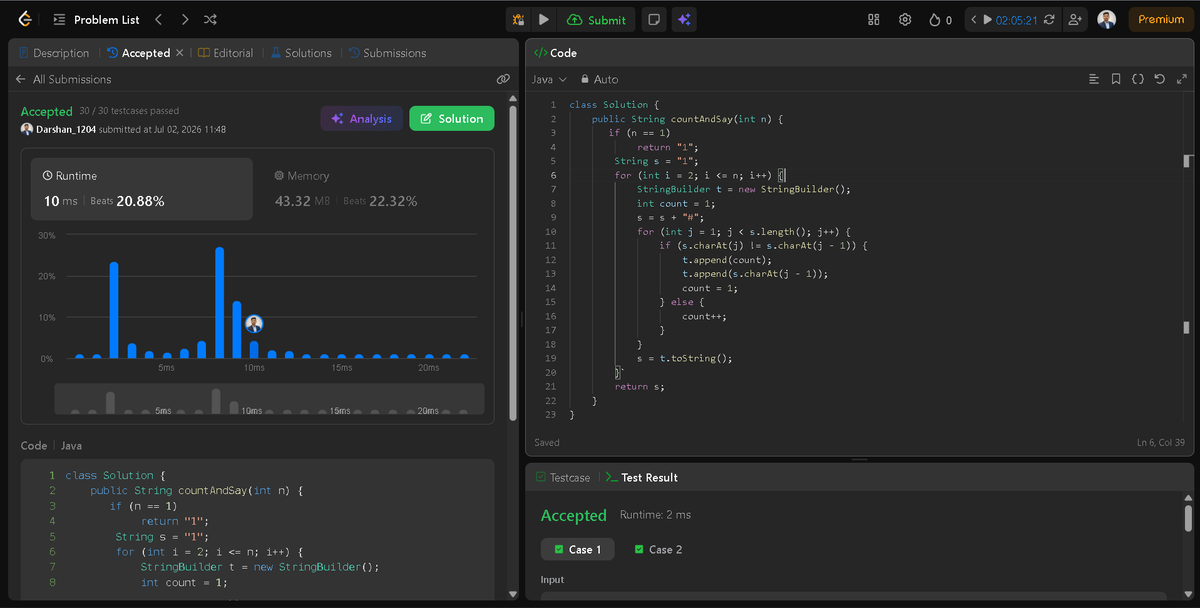Reset code with the undo arrow icon
Screen dimensions: 1200x608
click(1160, 79)
